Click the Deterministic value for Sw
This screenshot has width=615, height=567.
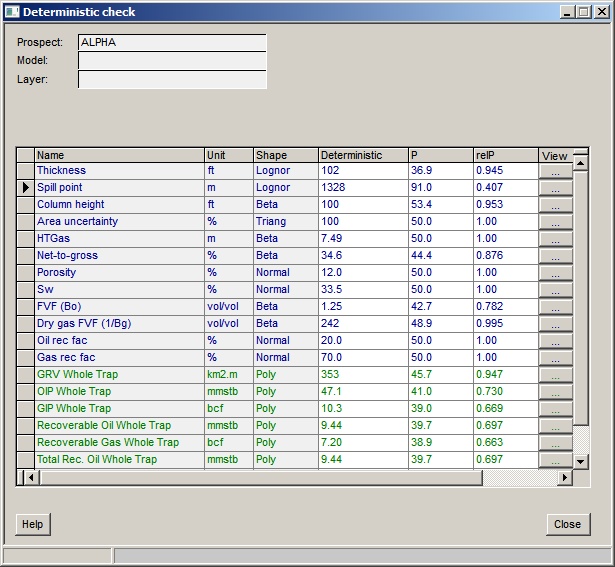[x=362, y=290]
